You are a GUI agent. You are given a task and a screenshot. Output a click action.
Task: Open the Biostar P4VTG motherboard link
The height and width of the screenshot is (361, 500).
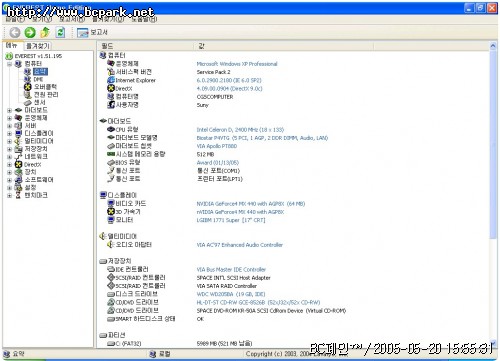point(262,138)
